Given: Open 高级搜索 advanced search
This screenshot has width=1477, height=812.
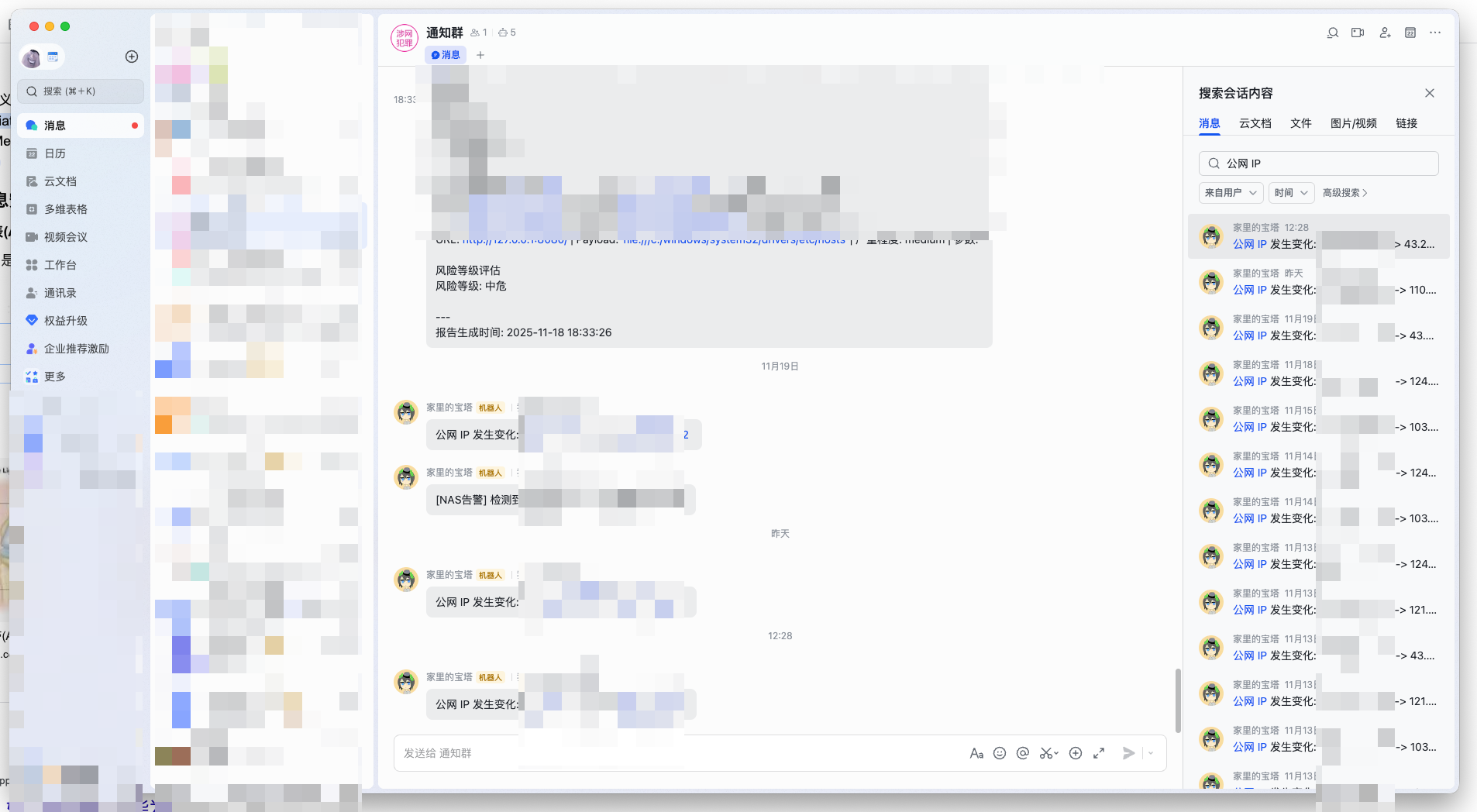Looking at the screenshot, I should [1344, 193].
